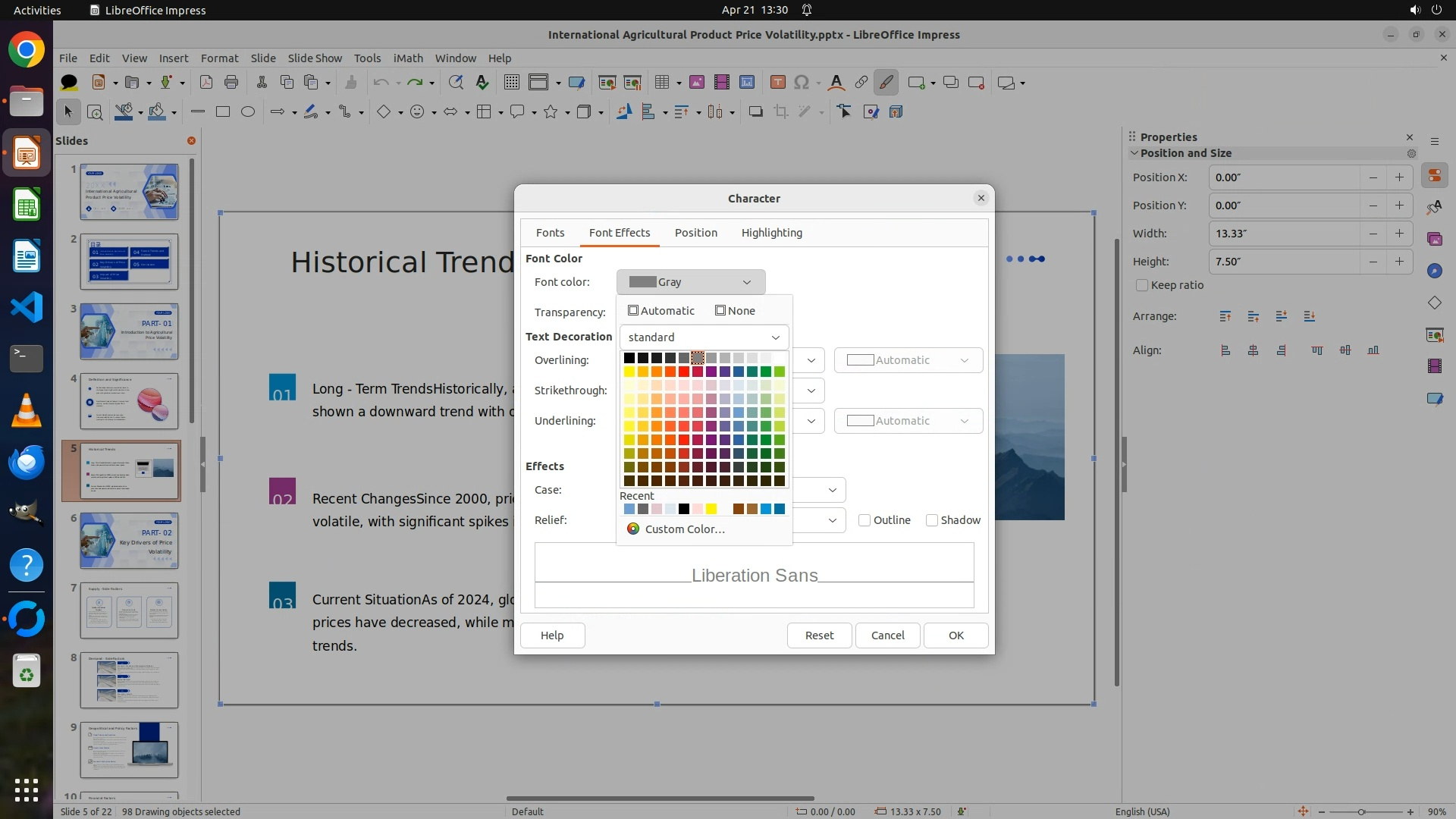This screenshot has height=819, width=1456.
Task: Click the Display Grid icon
Action: coord(512,83)
